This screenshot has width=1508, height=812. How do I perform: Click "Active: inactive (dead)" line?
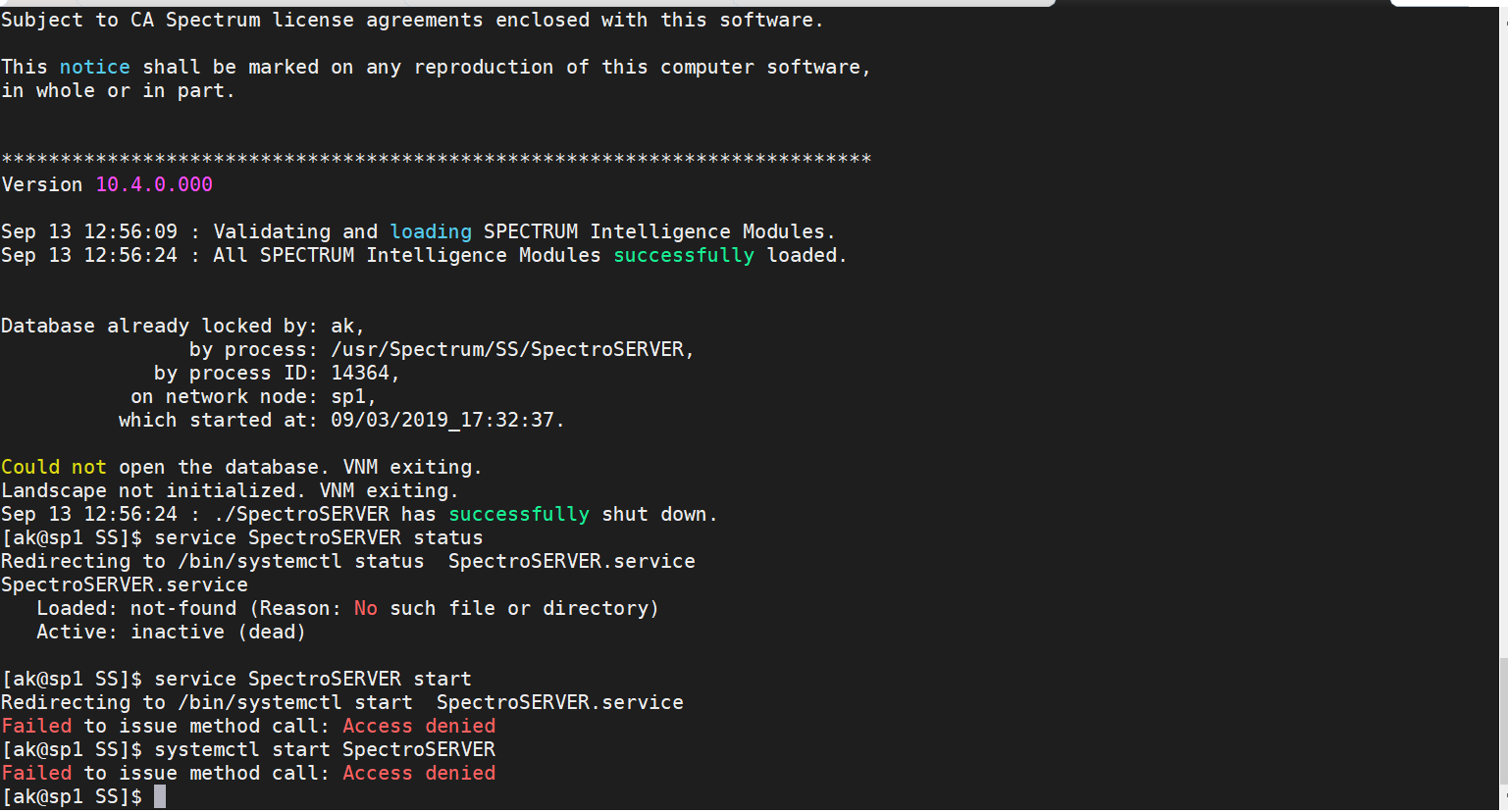[171, 632]
